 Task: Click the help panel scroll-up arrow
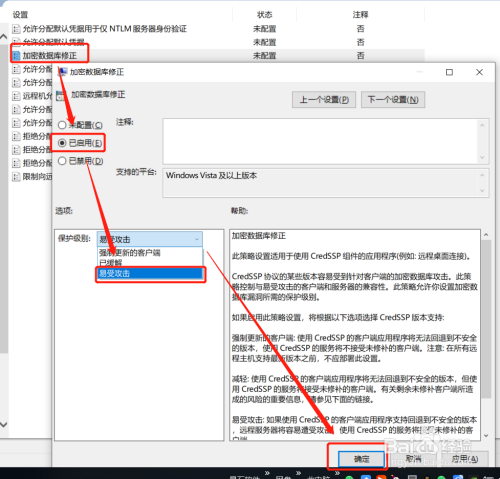tap(486, 235)
